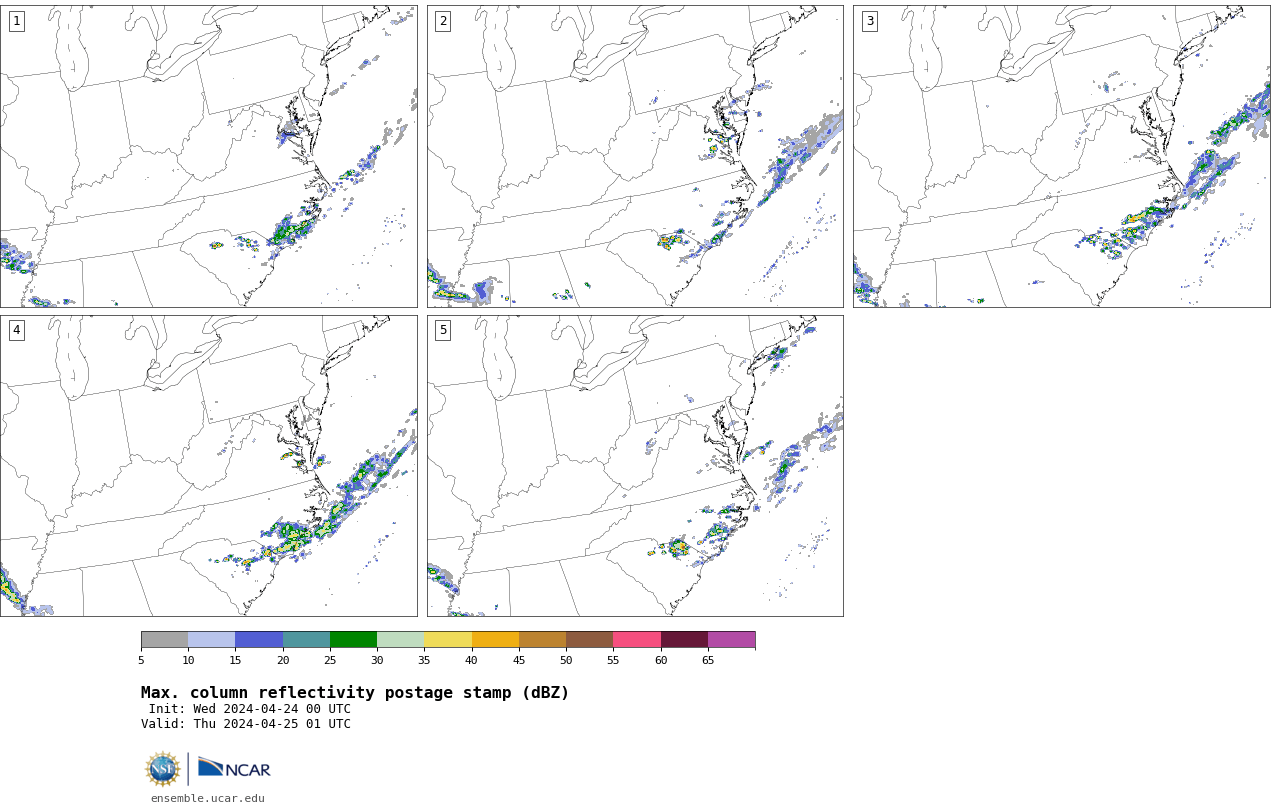Click the tan-brown 45-50 dBZ swatch
1280x809 pixels.
(x=542, y=640)
